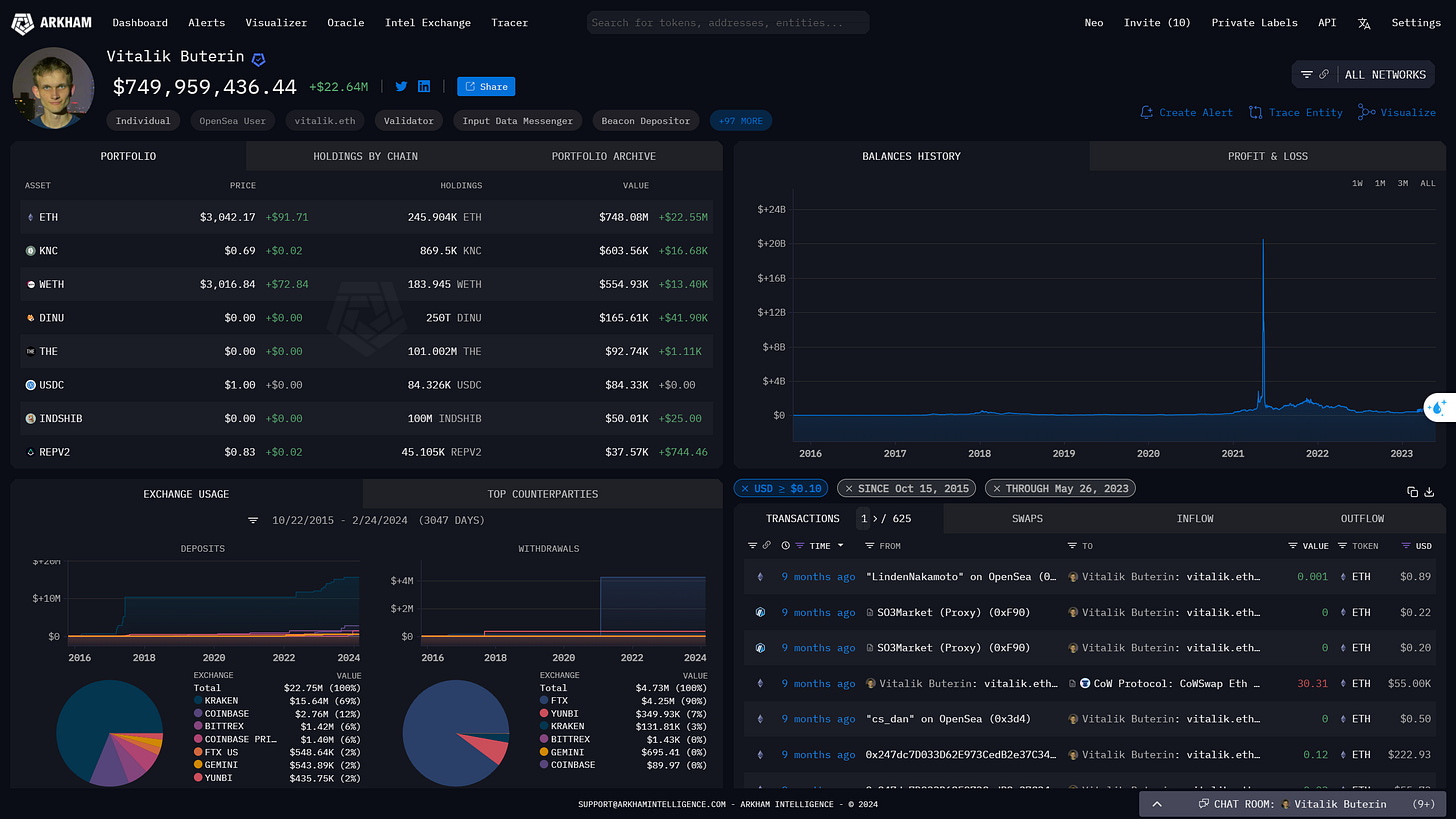The image size is (1456, 819).
Task: Click the COINBASE color swatch in deposits legend
Action: (x=198, y=714)
